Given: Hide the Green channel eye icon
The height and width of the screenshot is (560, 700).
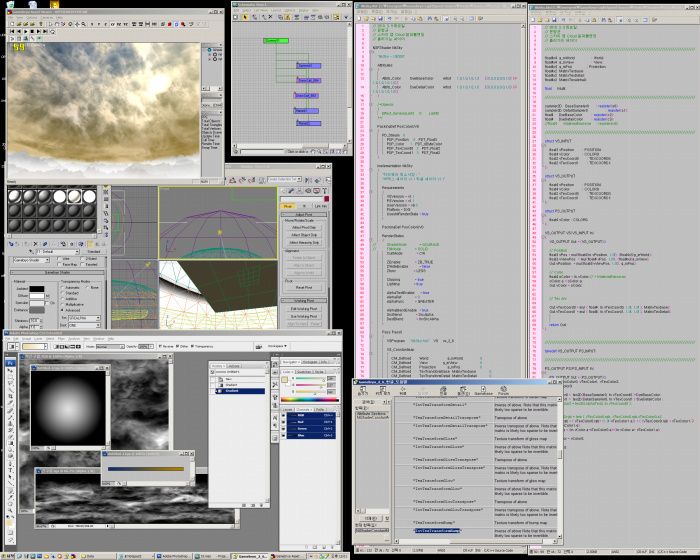Looking at the screenshot, I should 283,429.
